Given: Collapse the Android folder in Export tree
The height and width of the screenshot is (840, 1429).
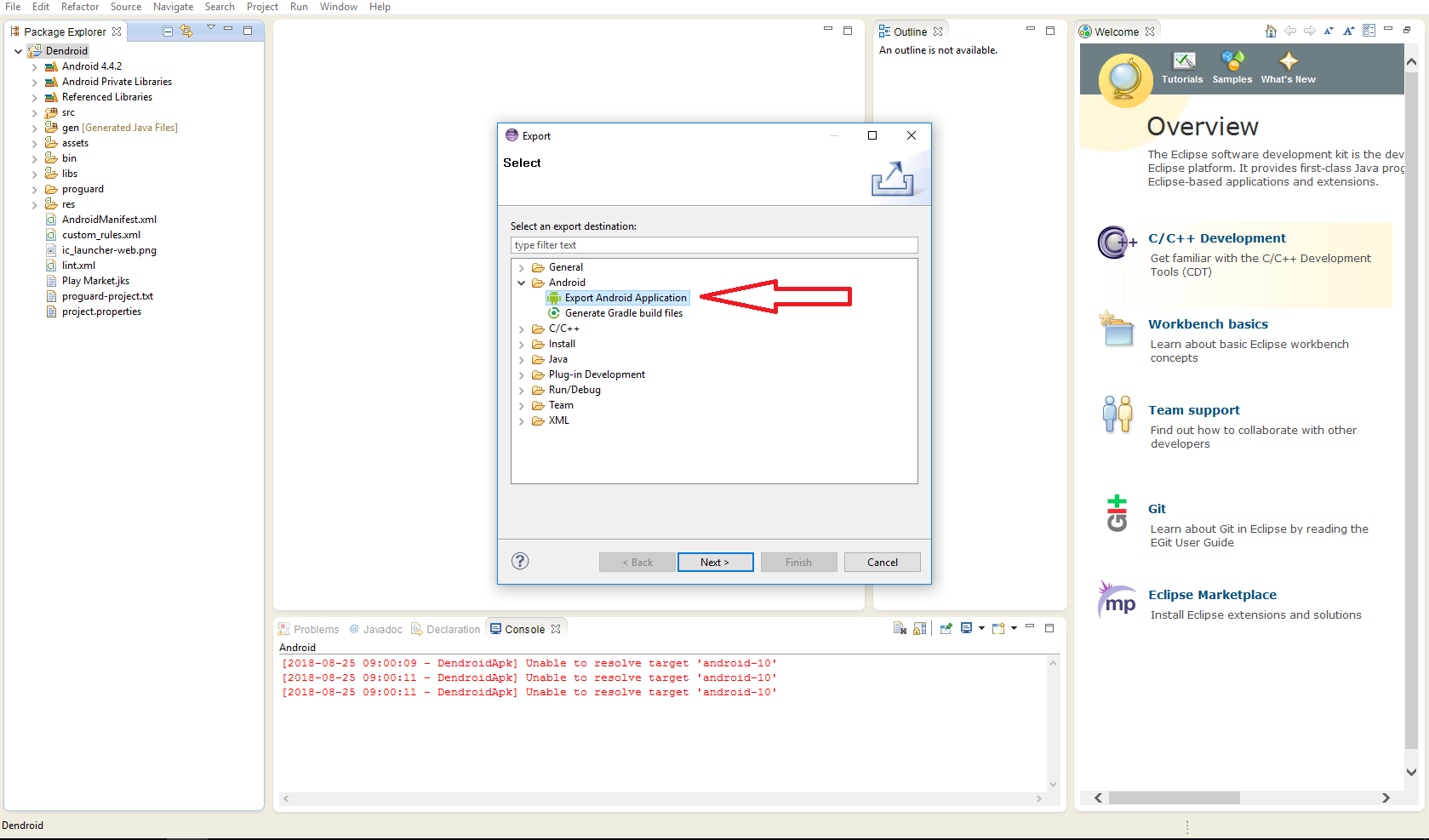Looking at the screenshot, I should coord(522,283).
